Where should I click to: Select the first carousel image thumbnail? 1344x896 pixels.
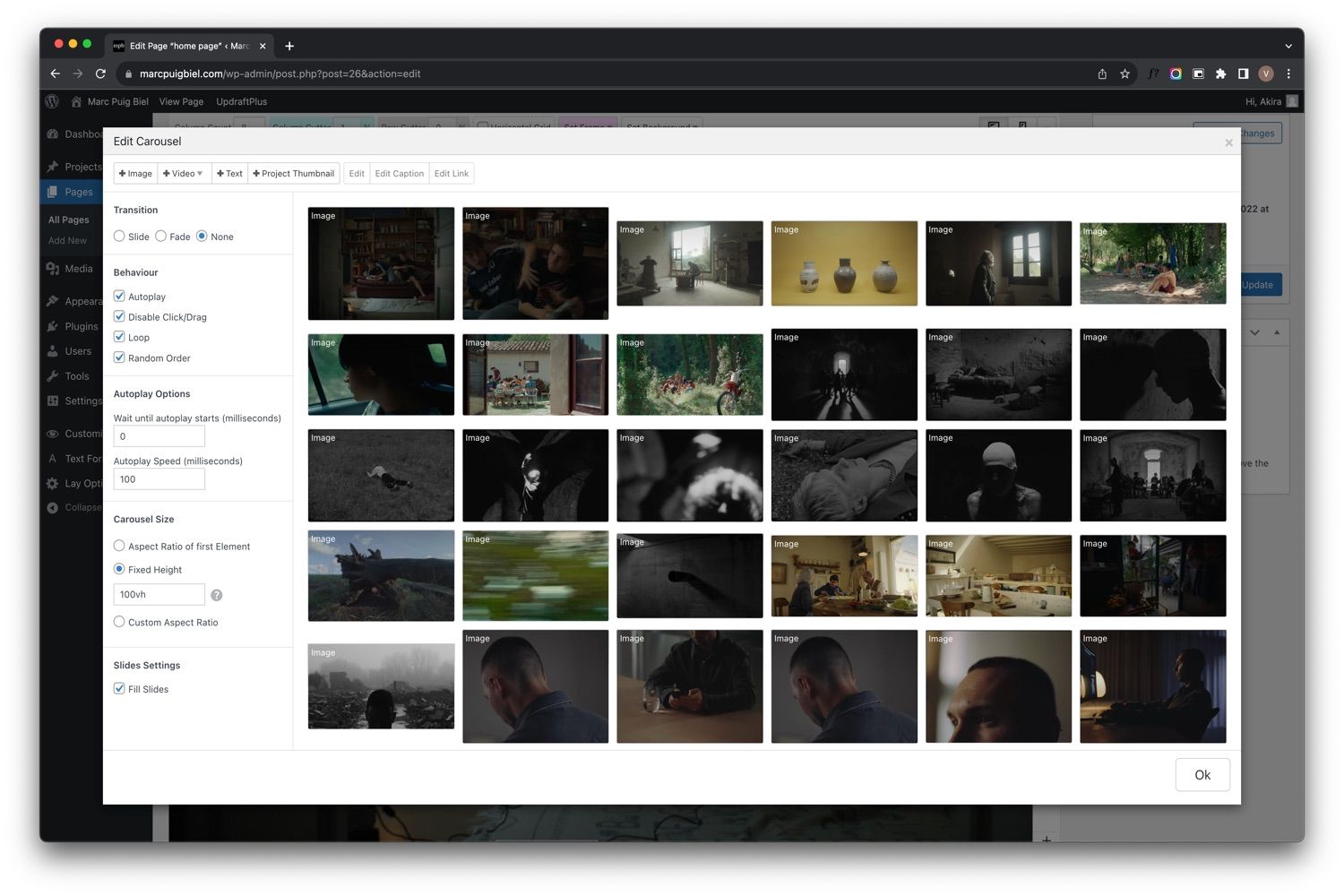tap(380, 263)
